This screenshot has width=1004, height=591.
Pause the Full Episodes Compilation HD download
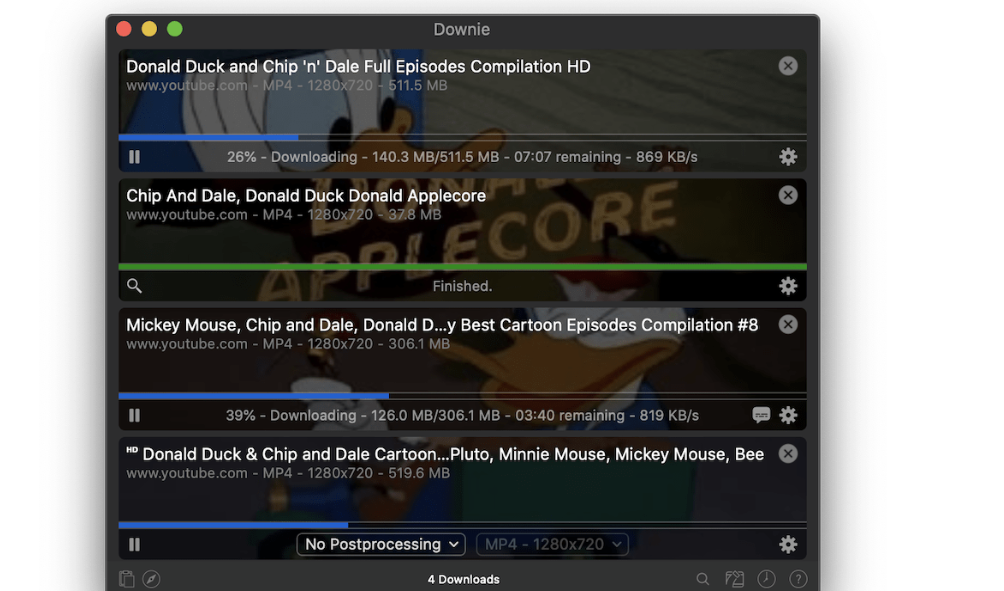(x=135, y=157)
